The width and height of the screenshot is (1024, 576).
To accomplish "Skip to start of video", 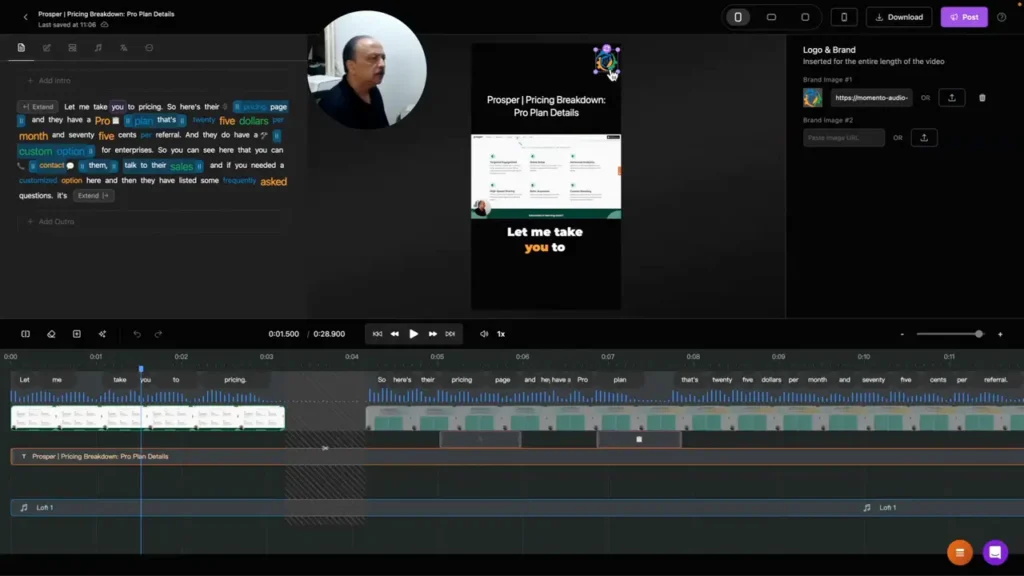I will (377, 334).
